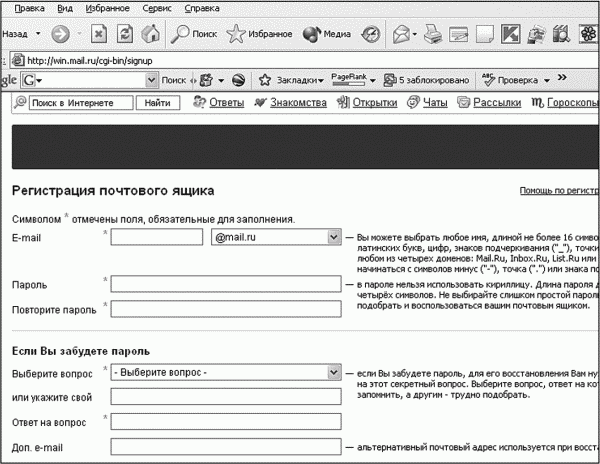
Task: Click the page icon in the address bar
Action: 18,60
